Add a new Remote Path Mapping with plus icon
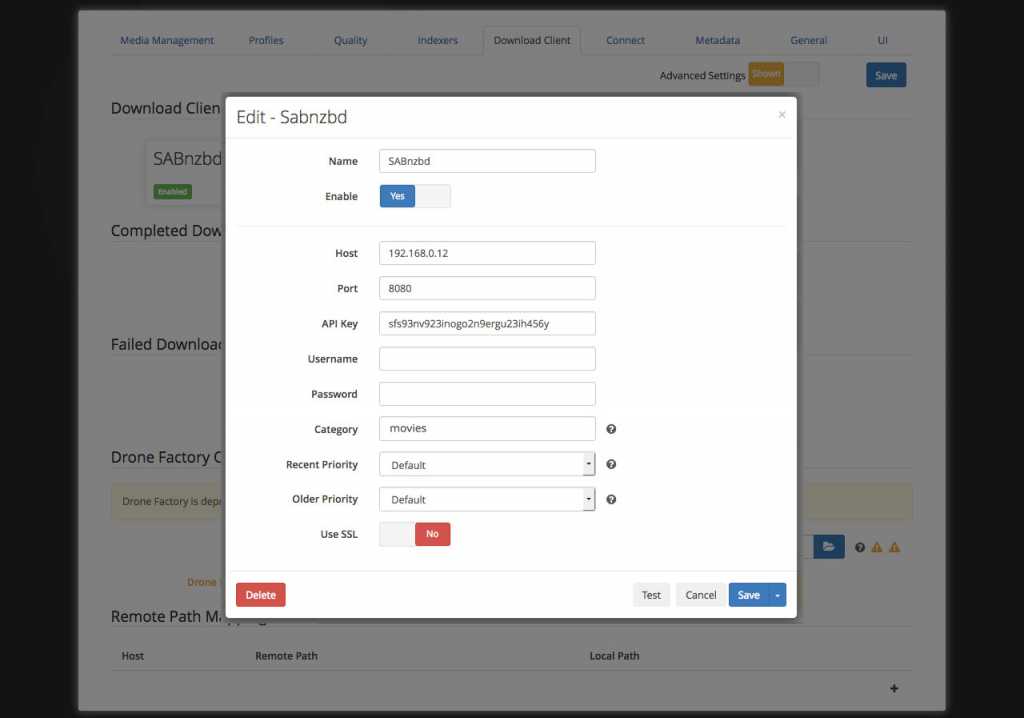 [x=894, y=688]
